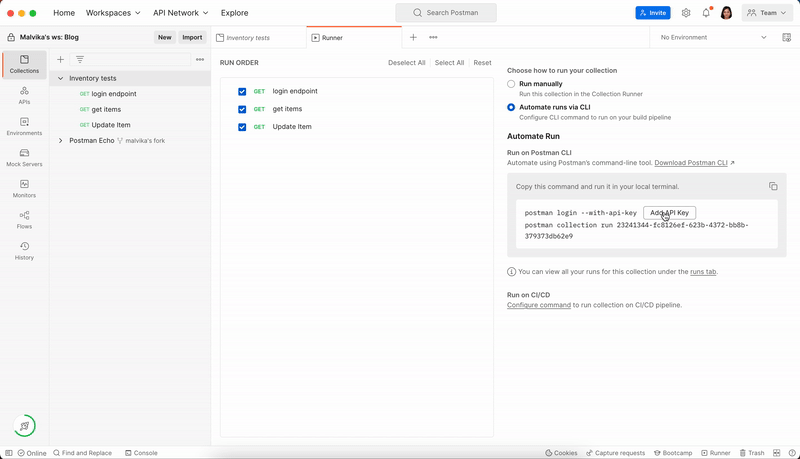Go to Explore in top navigation
The image size is (800, 459).
point(234,13)
